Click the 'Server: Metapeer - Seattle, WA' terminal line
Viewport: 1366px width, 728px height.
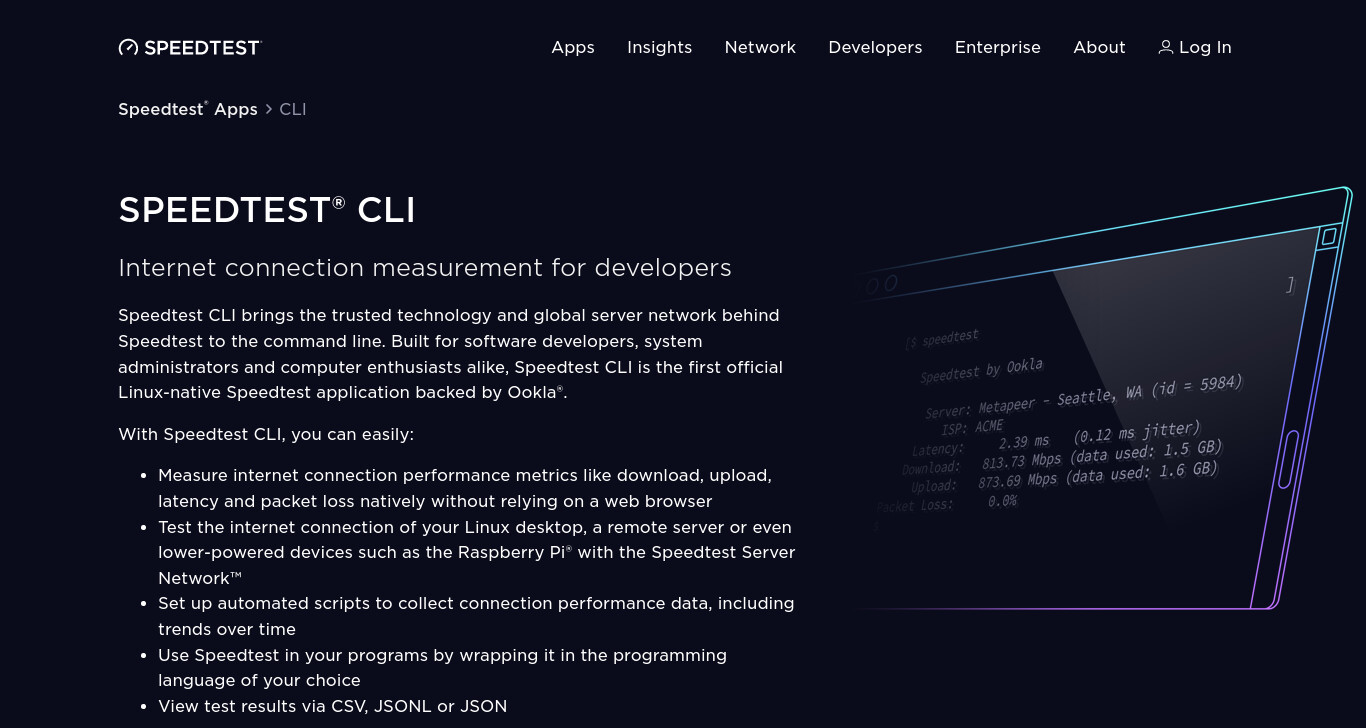pos(1084,398)
